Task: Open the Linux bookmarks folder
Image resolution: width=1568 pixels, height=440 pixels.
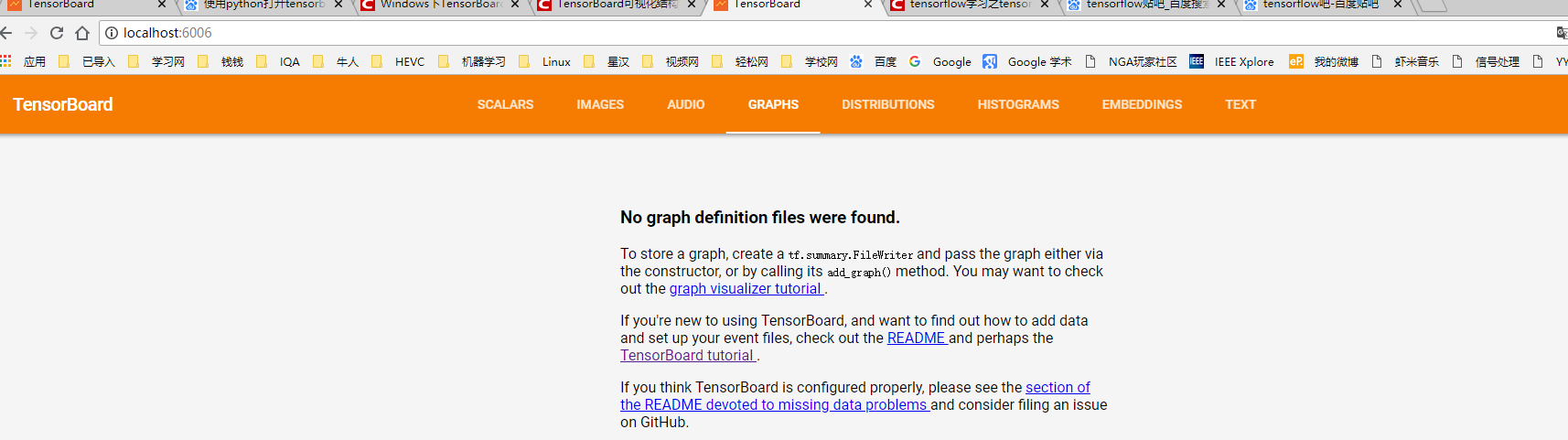Action: (x=544, y=61)
